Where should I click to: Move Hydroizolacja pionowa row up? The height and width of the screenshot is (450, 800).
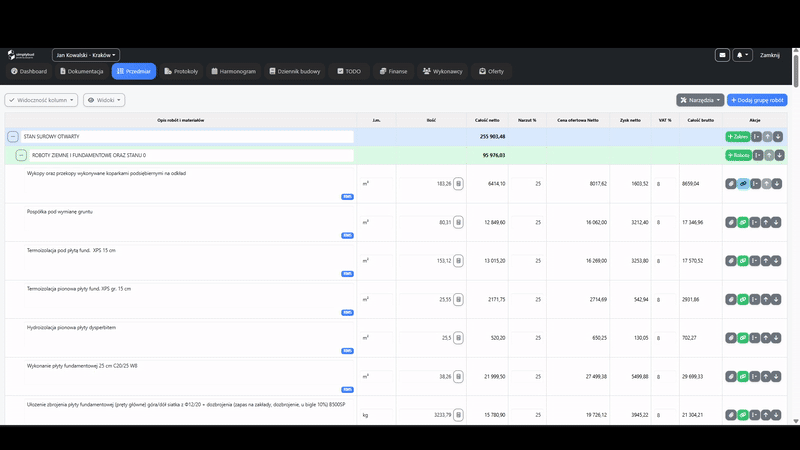[x=765, y=338]
